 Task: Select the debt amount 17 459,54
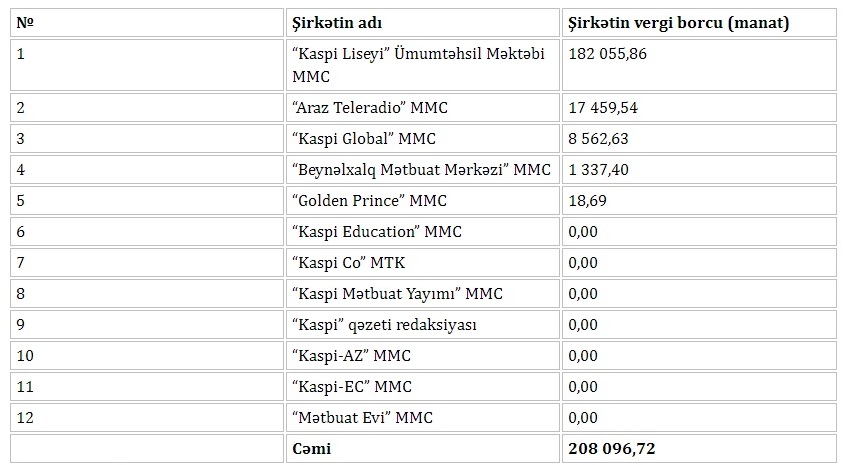603,107
